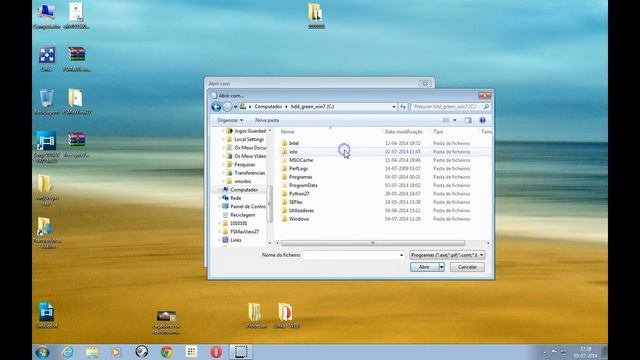
Task: Select the Python27 folder
Action: point(299,194)
